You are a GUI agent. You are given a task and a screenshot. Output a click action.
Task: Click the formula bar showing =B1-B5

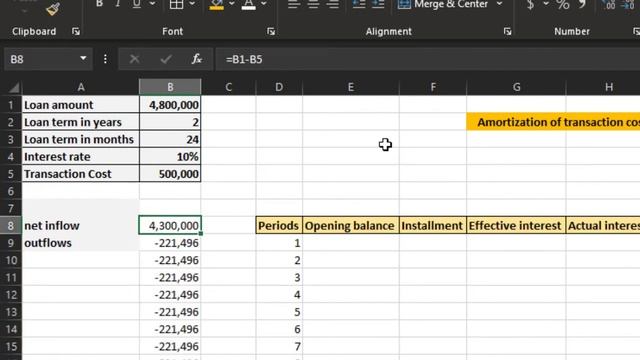(427, 59)
